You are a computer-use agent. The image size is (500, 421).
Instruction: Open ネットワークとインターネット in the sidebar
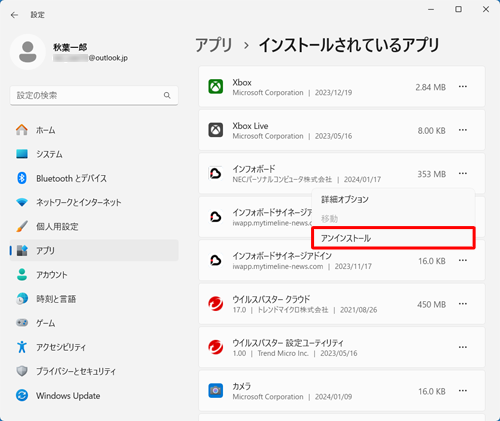[94, 202]
